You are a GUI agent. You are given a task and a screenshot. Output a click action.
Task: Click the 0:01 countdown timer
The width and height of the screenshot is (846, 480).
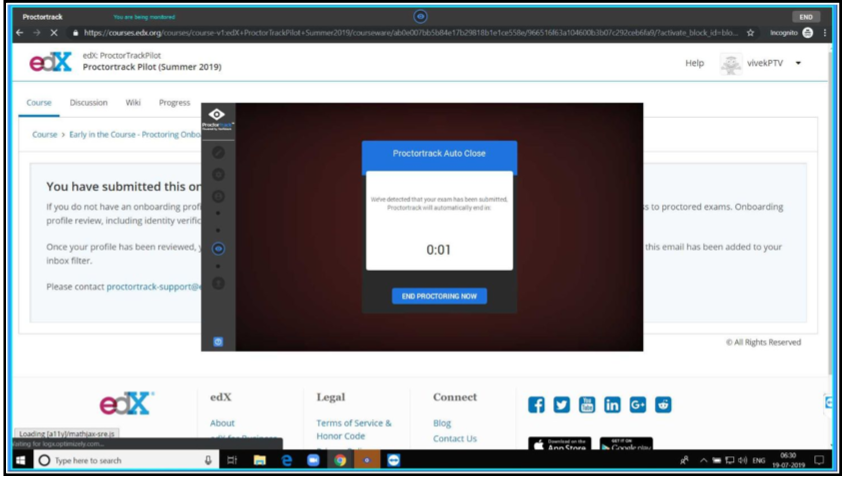pyautogui.click(x=439, y=250)
